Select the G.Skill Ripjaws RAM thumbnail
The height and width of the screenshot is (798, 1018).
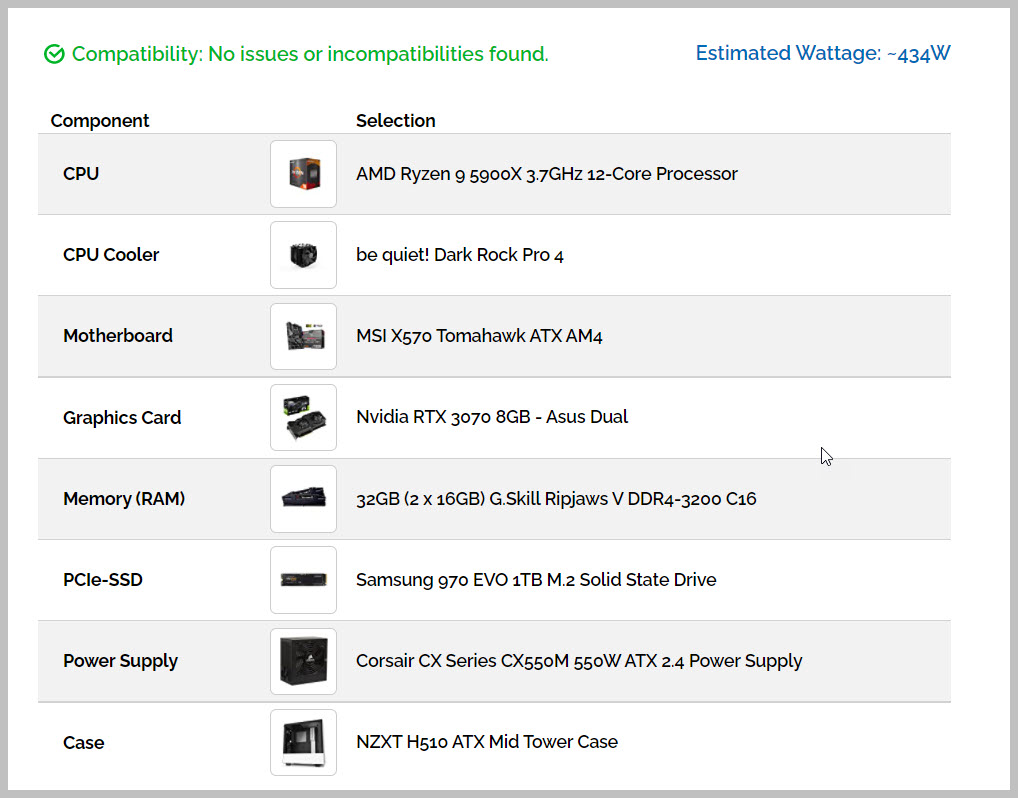pos(303,499)
